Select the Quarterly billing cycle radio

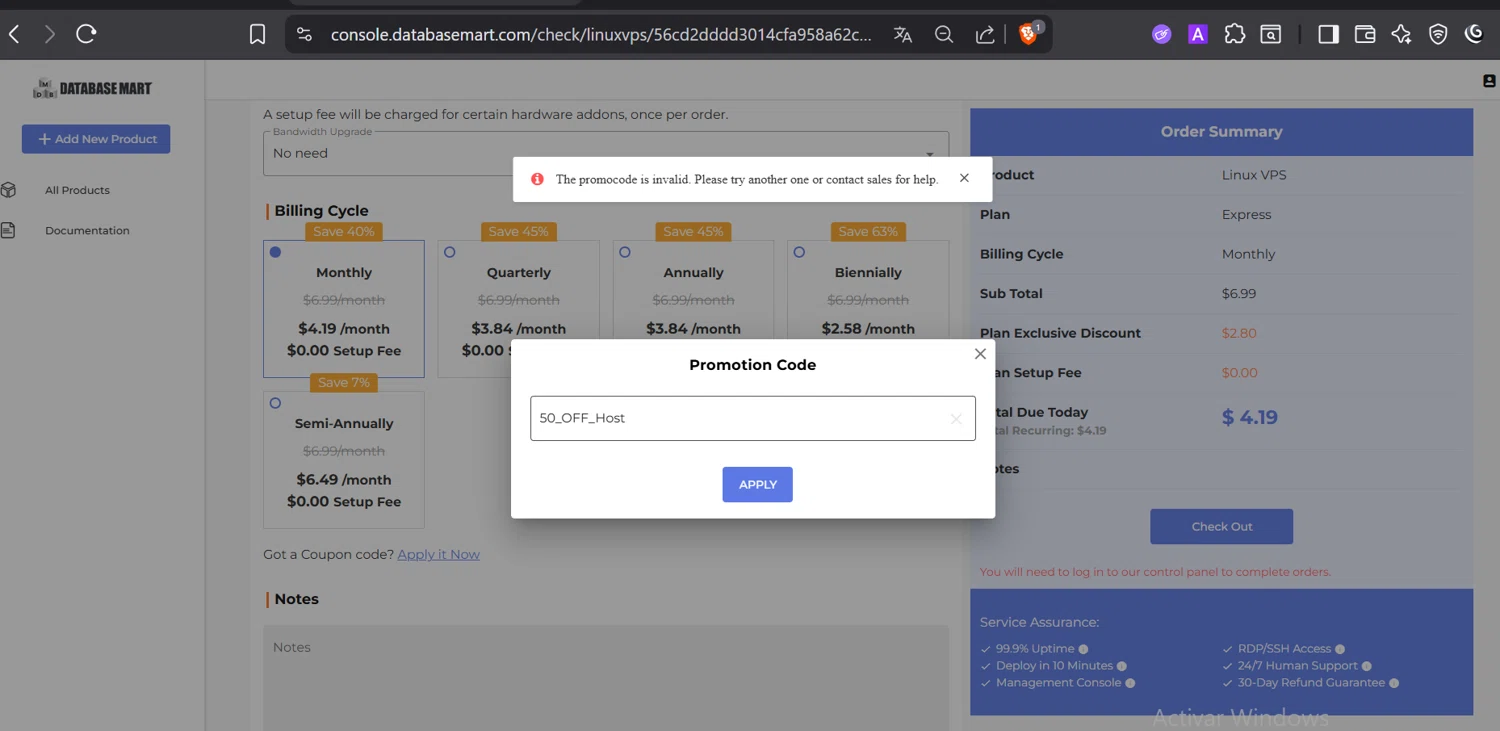point(450,252)
